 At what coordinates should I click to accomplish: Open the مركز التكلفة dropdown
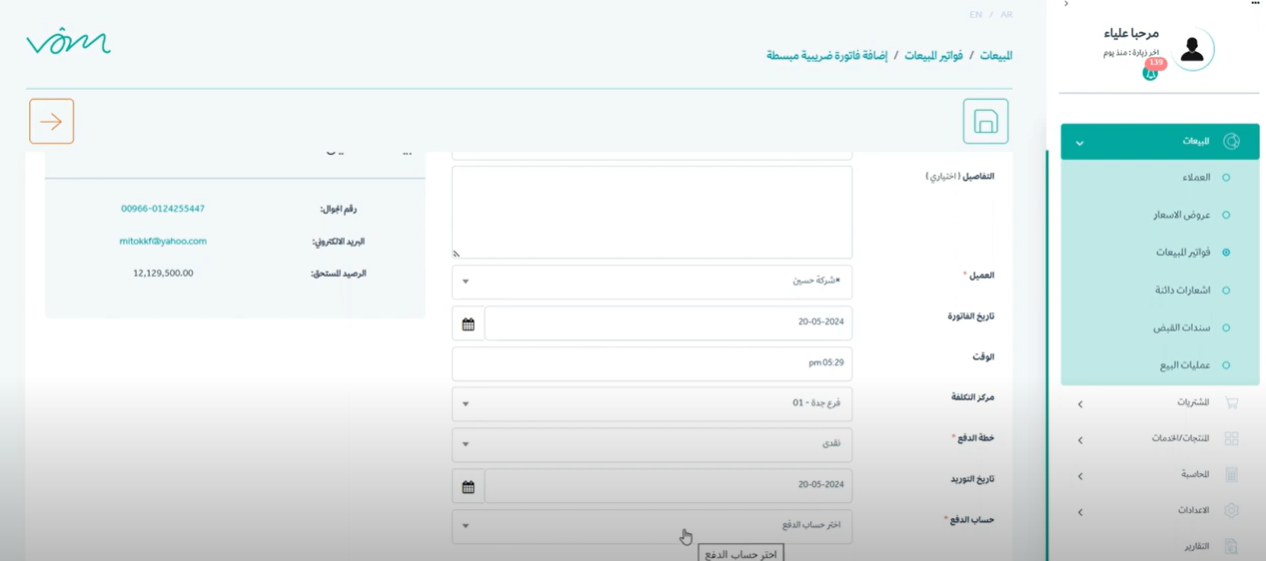coord(652,404)
